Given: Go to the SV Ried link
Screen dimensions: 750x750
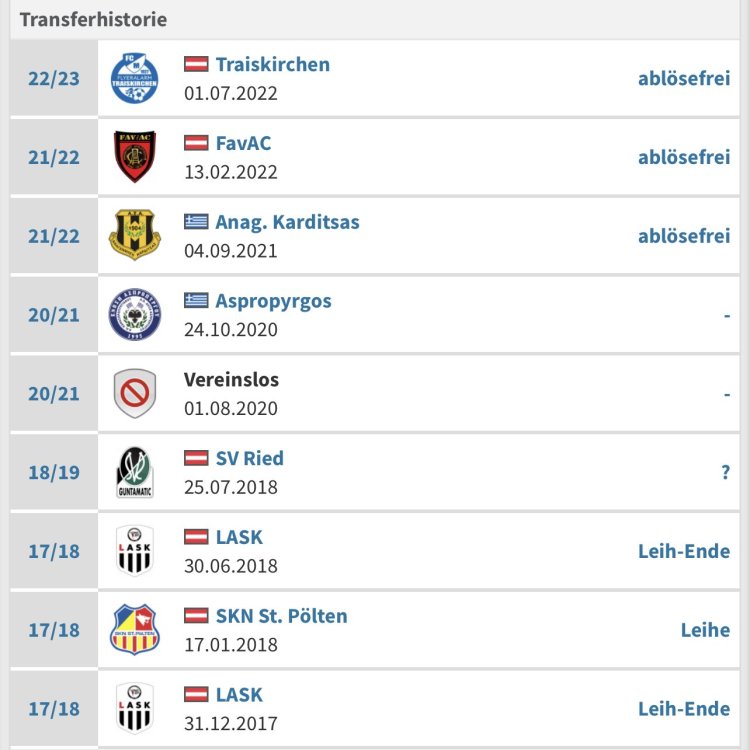Looking at the screenshot, I should click(x=249, y=458).
